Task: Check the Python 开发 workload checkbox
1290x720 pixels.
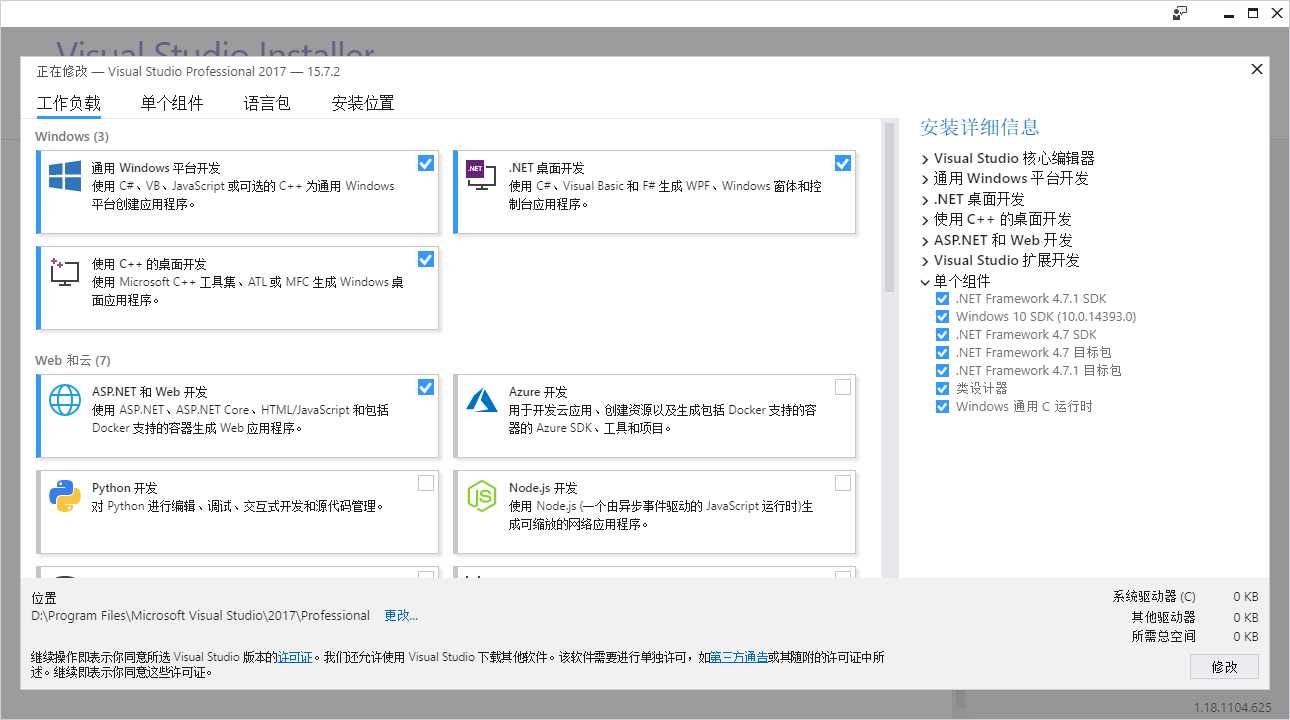Action: coord(426,482)
